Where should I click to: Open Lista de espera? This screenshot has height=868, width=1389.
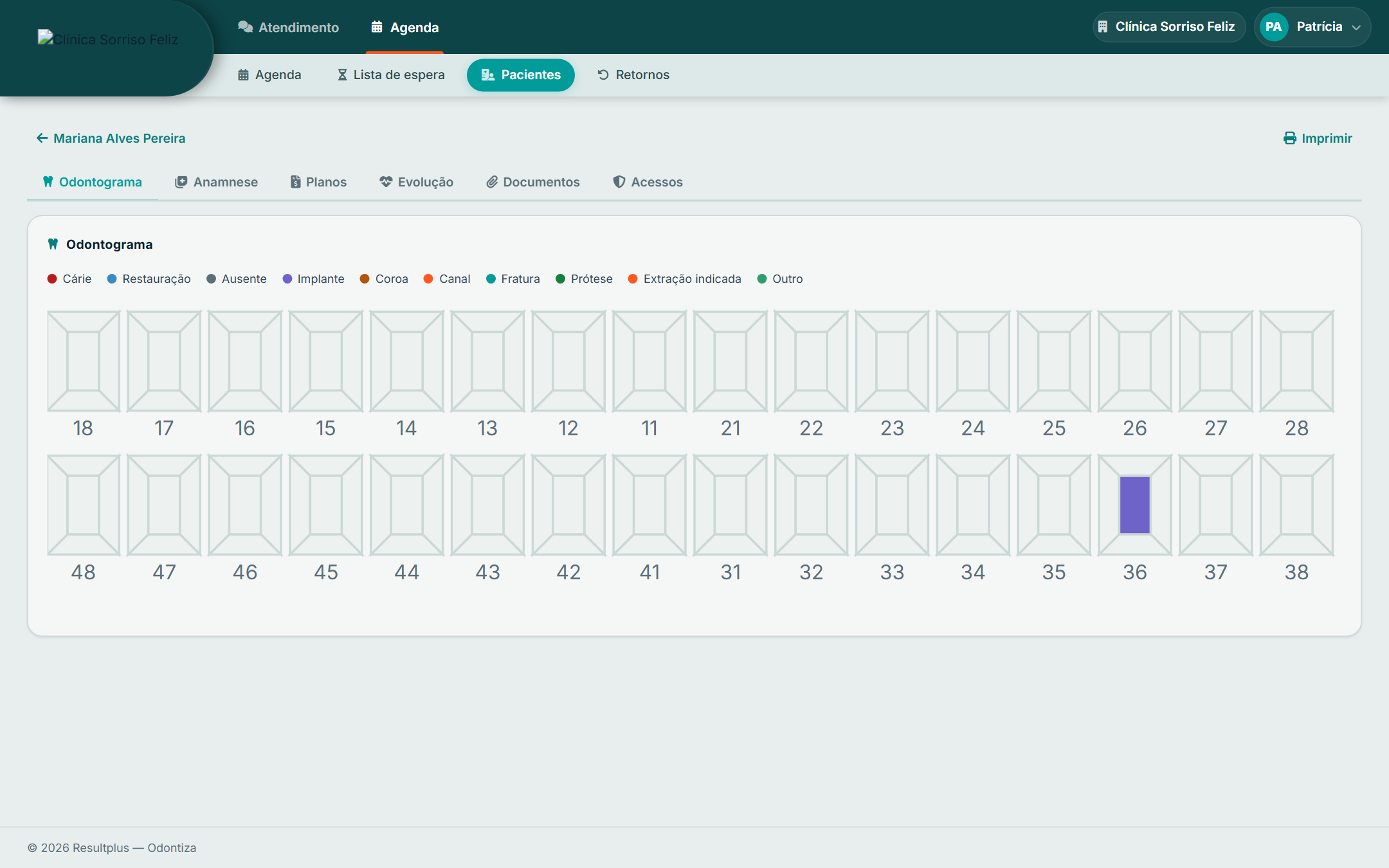(391, 75)
